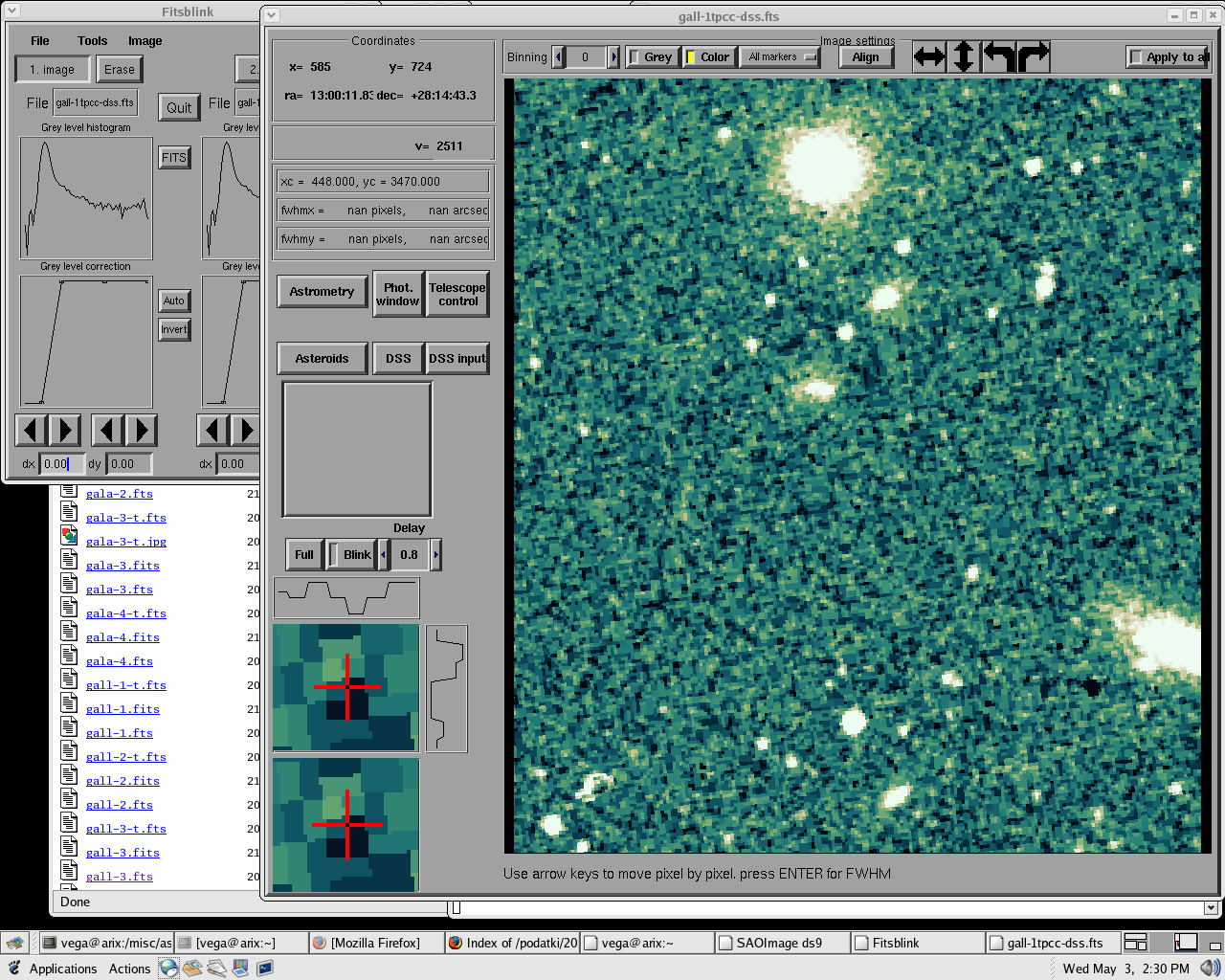
Task: Click the Align button
Action: click(866, 57)
